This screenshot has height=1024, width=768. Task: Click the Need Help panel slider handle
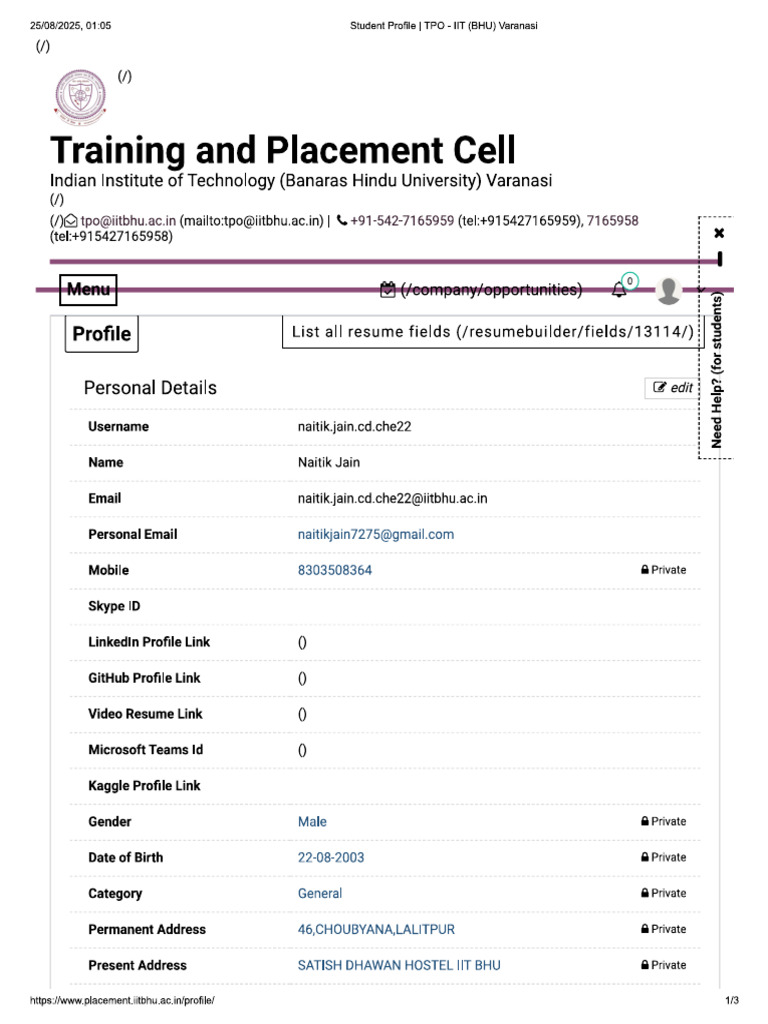720,259
